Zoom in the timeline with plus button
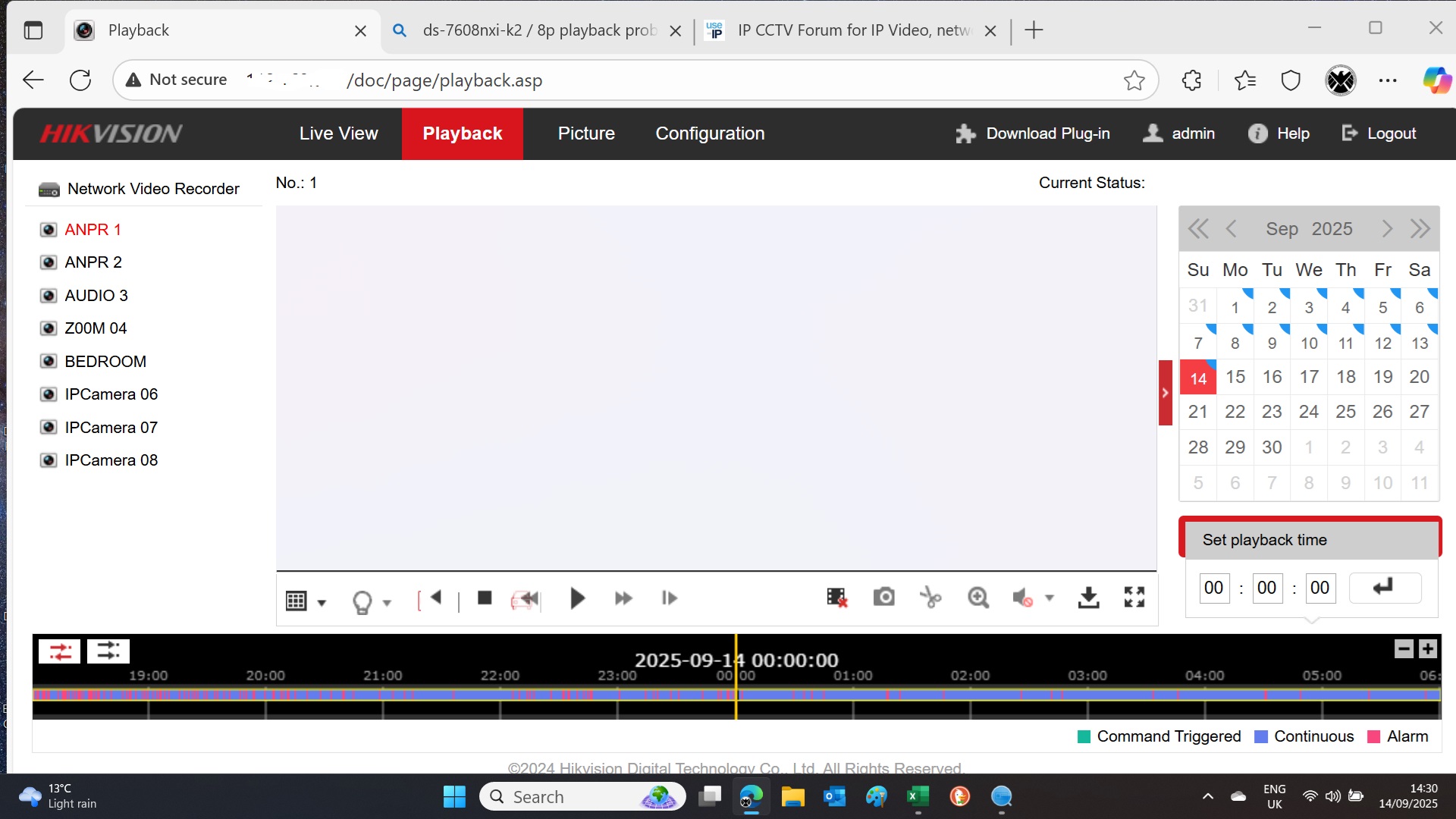The height and width of the screenshot is (819, 1456). (x=1428, y=649)
